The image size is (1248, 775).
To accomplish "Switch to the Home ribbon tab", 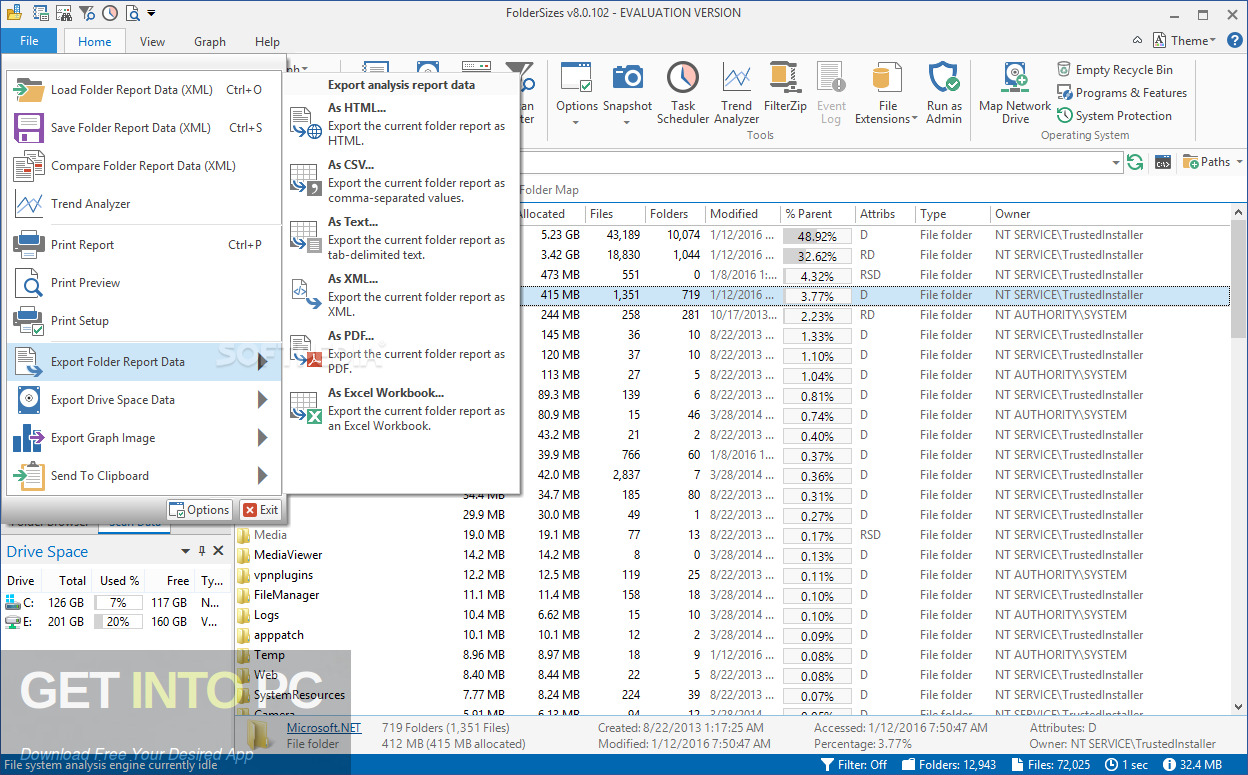I will pyautogui.click(x=95, y=41).
